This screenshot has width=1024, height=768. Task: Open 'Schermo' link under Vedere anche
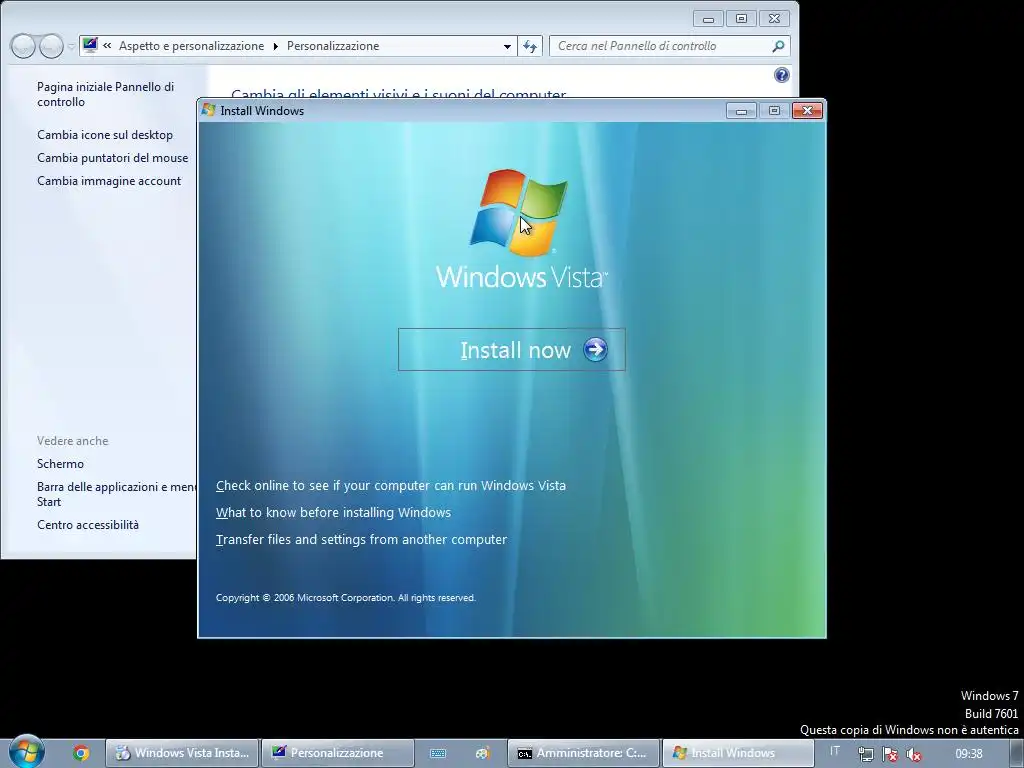click(60, 464)
